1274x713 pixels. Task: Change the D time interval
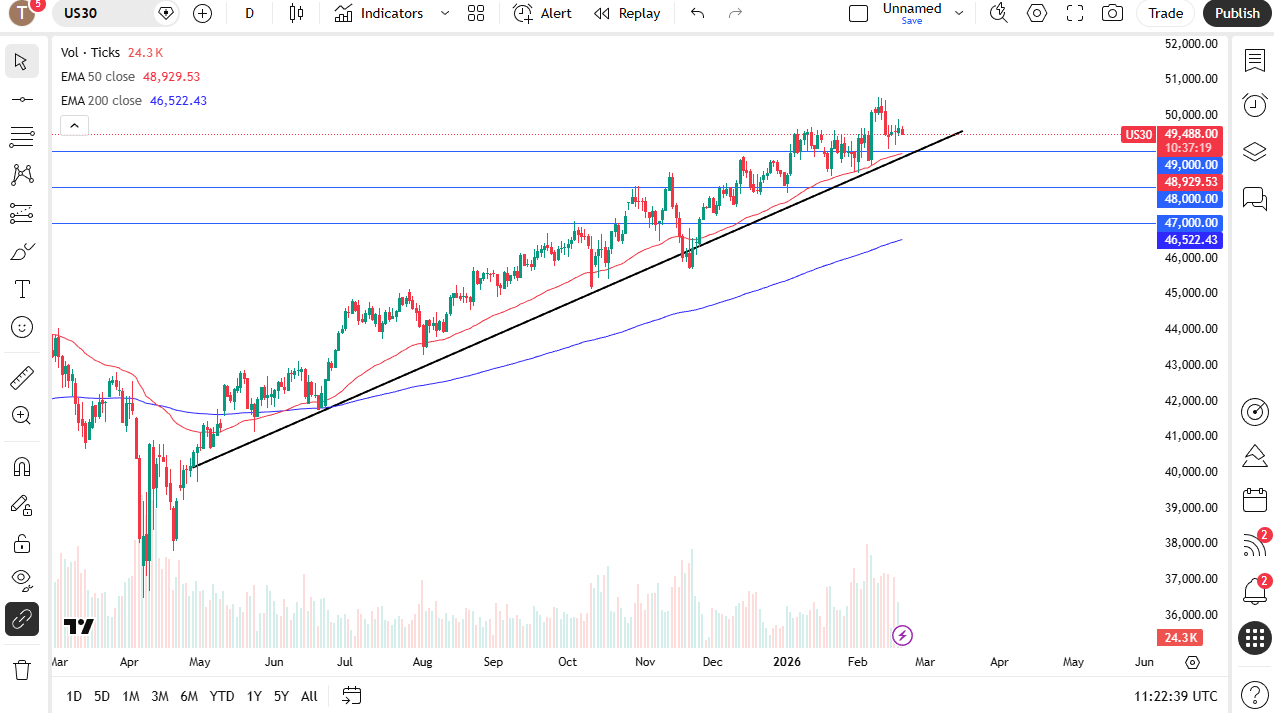(x=249, y=13)
